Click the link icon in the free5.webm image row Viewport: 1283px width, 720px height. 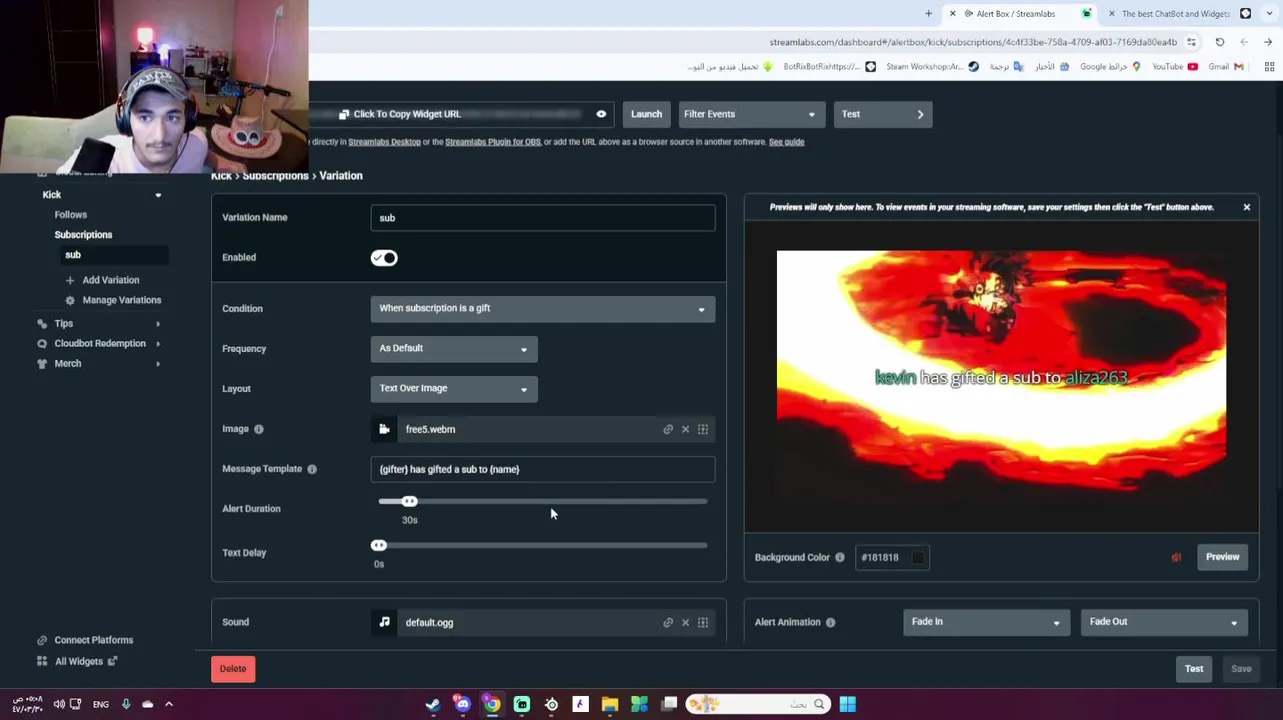668,429
